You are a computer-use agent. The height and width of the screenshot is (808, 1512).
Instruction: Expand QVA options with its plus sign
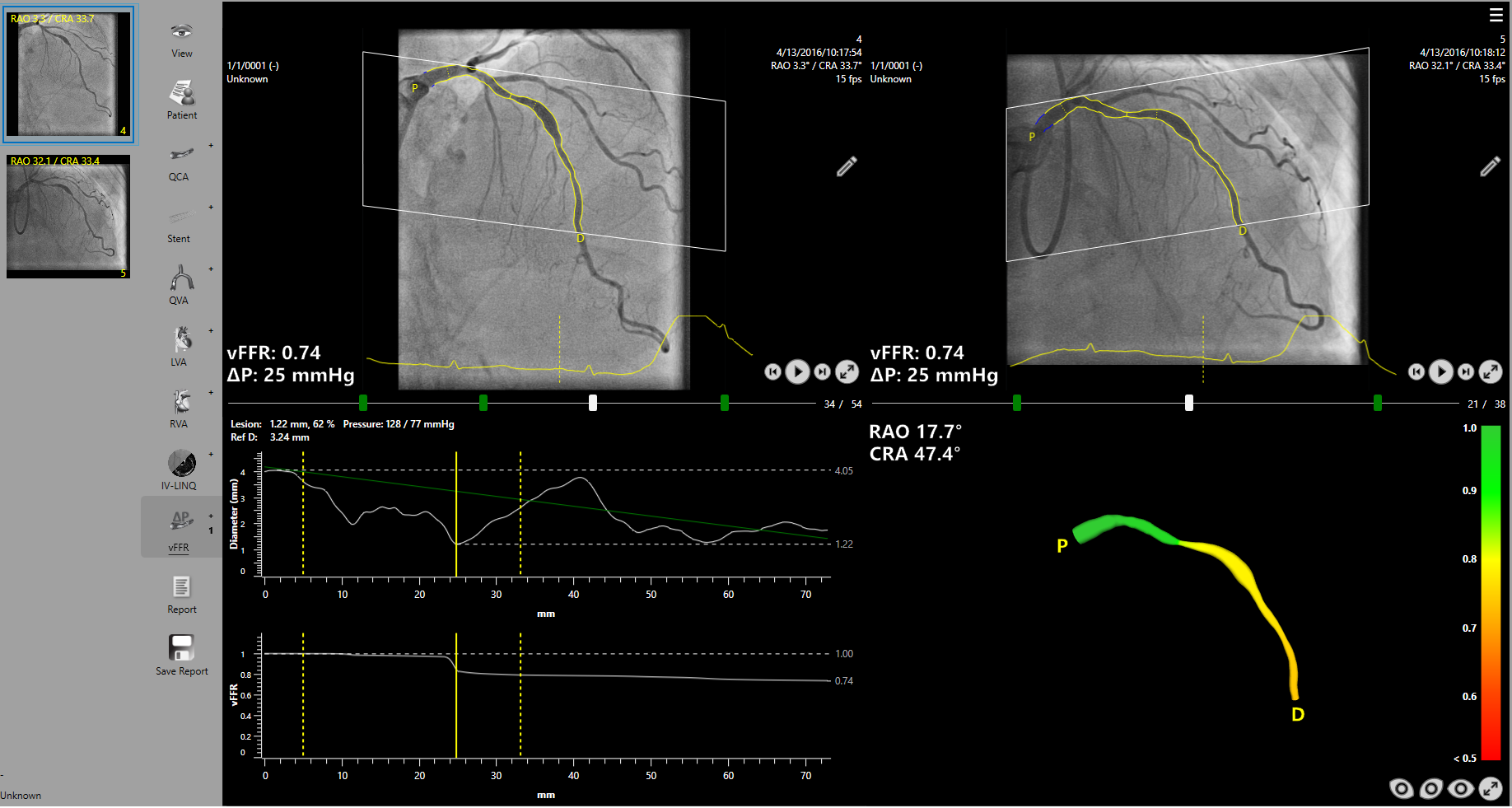pyautogui.click(x=211, y=269)
